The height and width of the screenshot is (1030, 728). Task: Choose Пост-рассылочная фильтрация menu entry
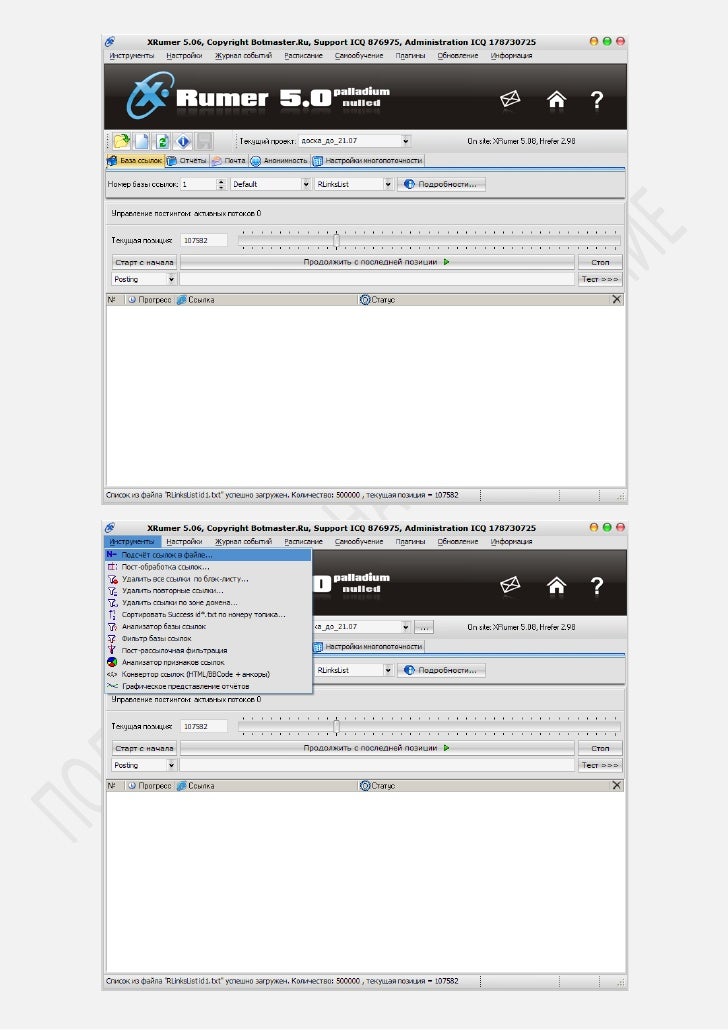click(208, 650)
